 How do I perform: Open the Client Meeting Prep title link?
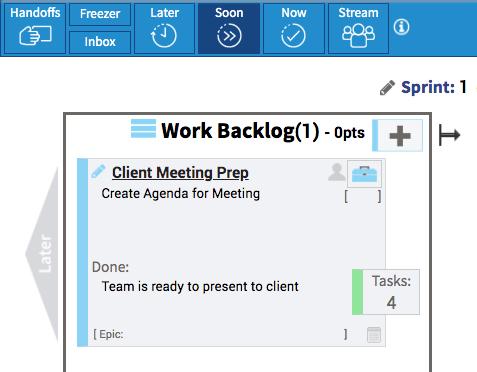pos(180,173)
